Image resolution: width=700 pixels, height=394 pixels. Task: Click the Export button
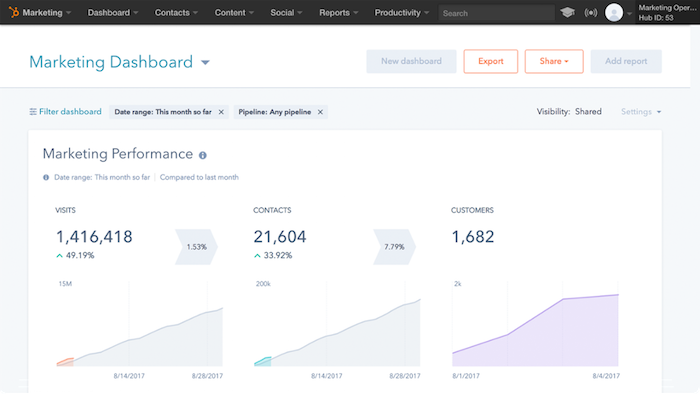click(491, 61)
